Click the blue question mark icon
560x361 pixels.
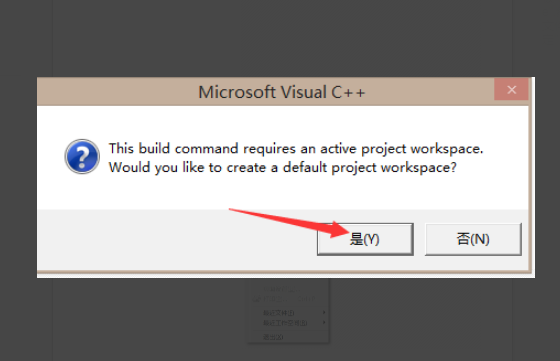tap(82, 156)
